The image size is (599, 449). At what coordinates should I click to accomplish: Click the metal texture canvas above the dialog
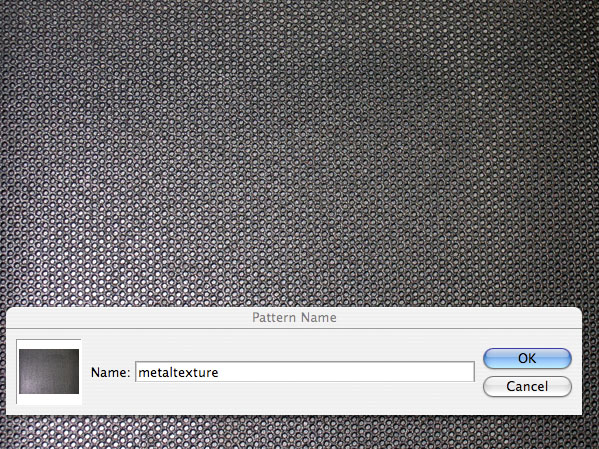(300, 153)
